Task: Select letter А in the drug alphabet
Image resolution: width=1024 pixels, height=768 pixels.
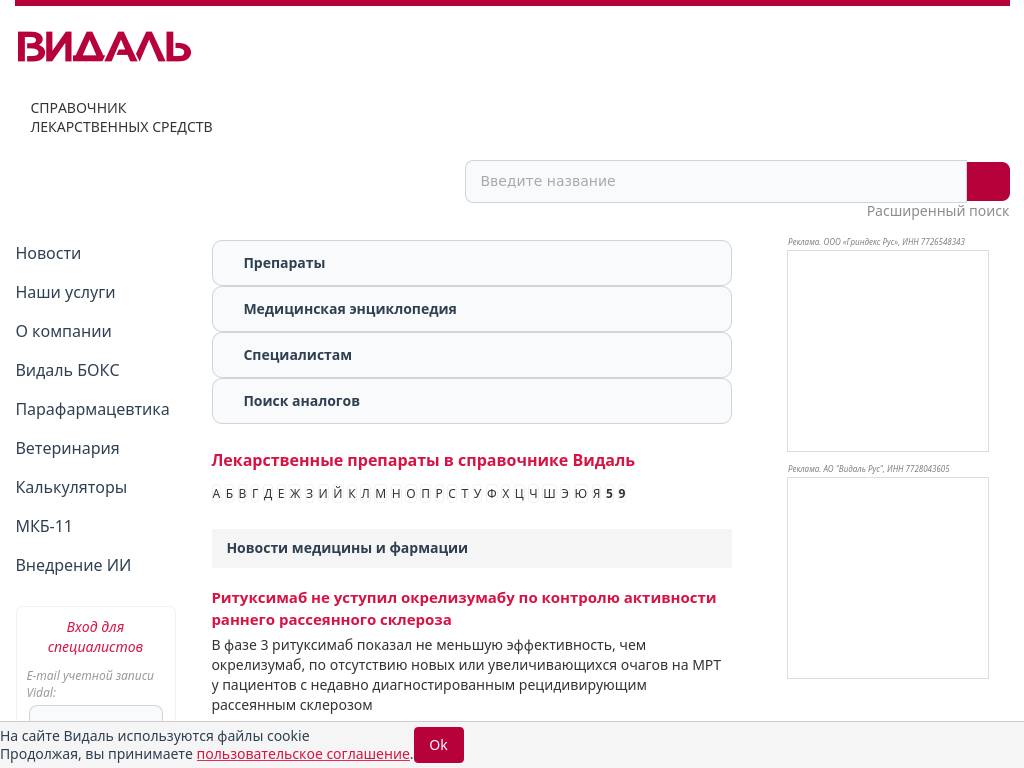Action: [x=216, y=494]
